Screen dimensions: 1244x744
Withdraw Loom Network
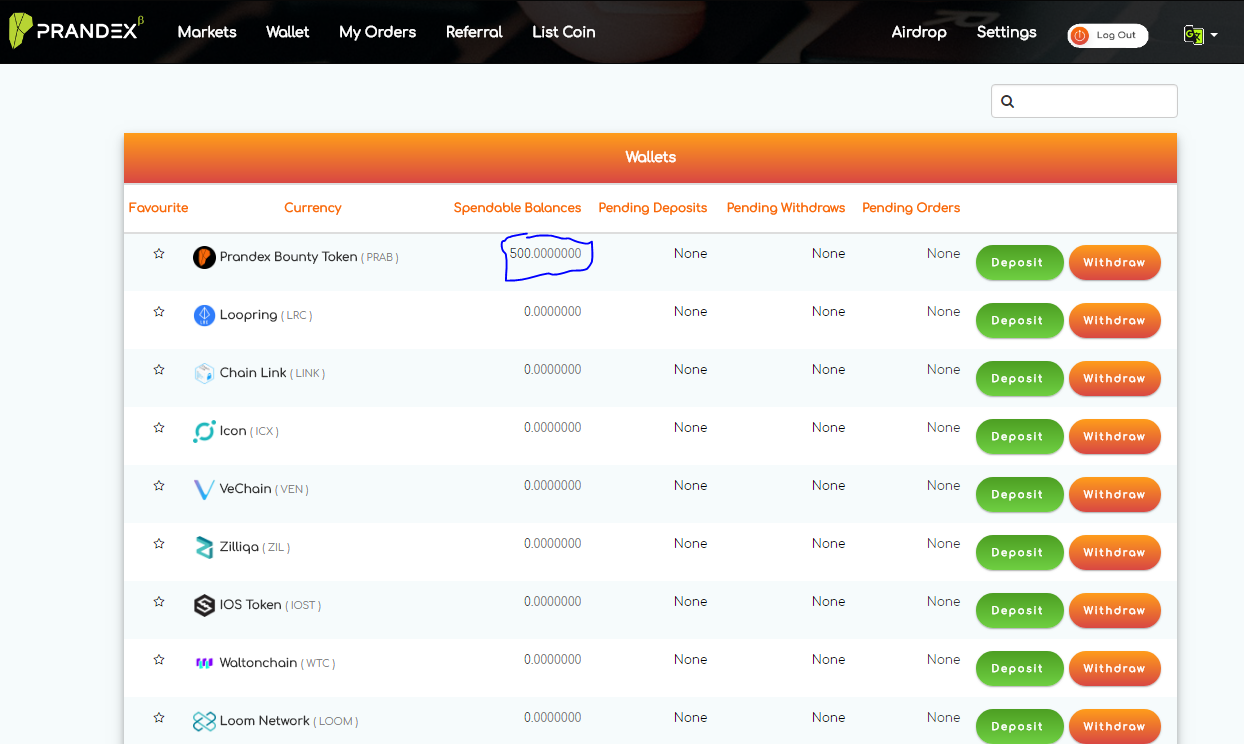pos(1115,727)
